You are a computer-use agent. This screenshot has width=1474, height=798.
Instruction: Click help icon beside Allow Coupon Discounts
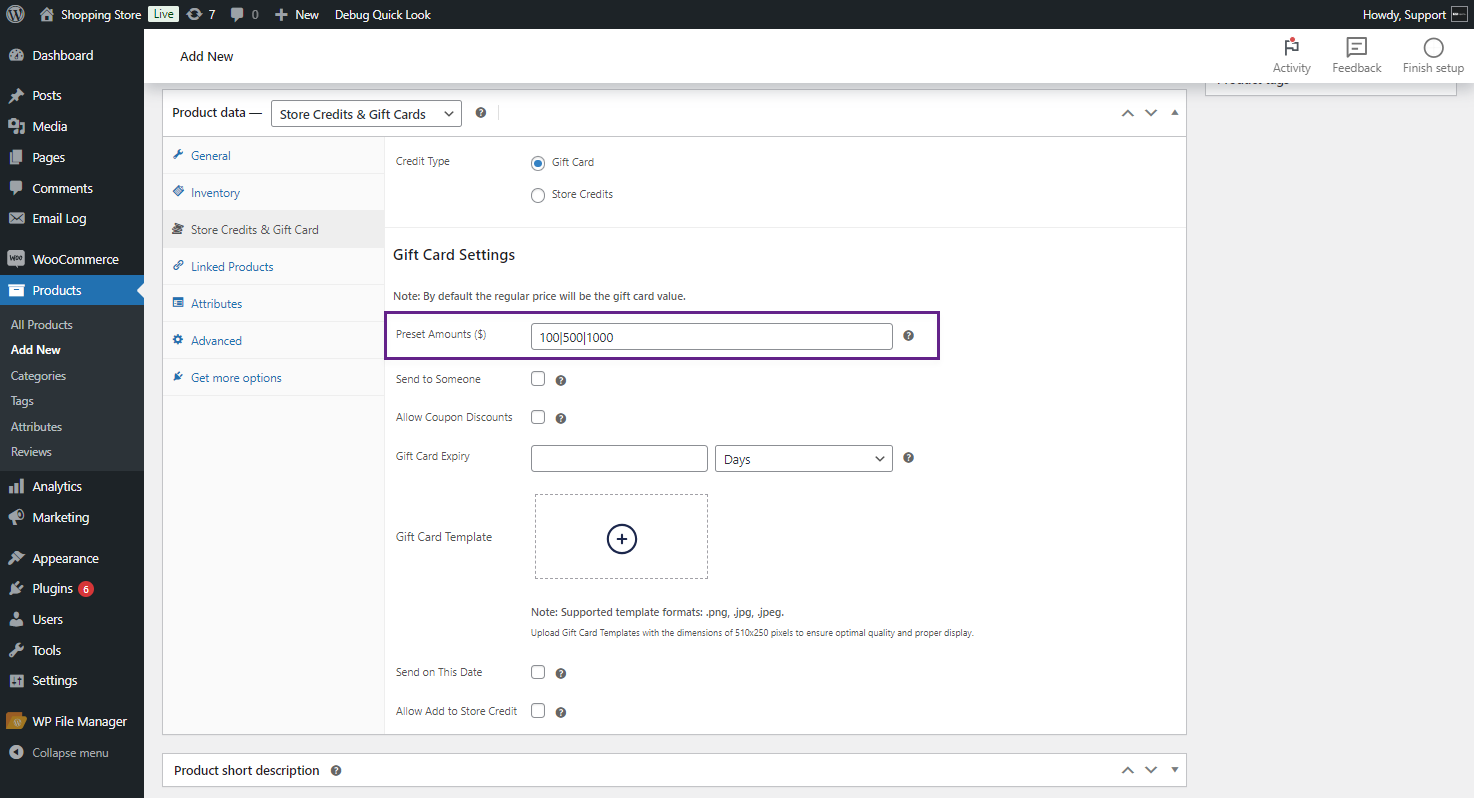561,418
